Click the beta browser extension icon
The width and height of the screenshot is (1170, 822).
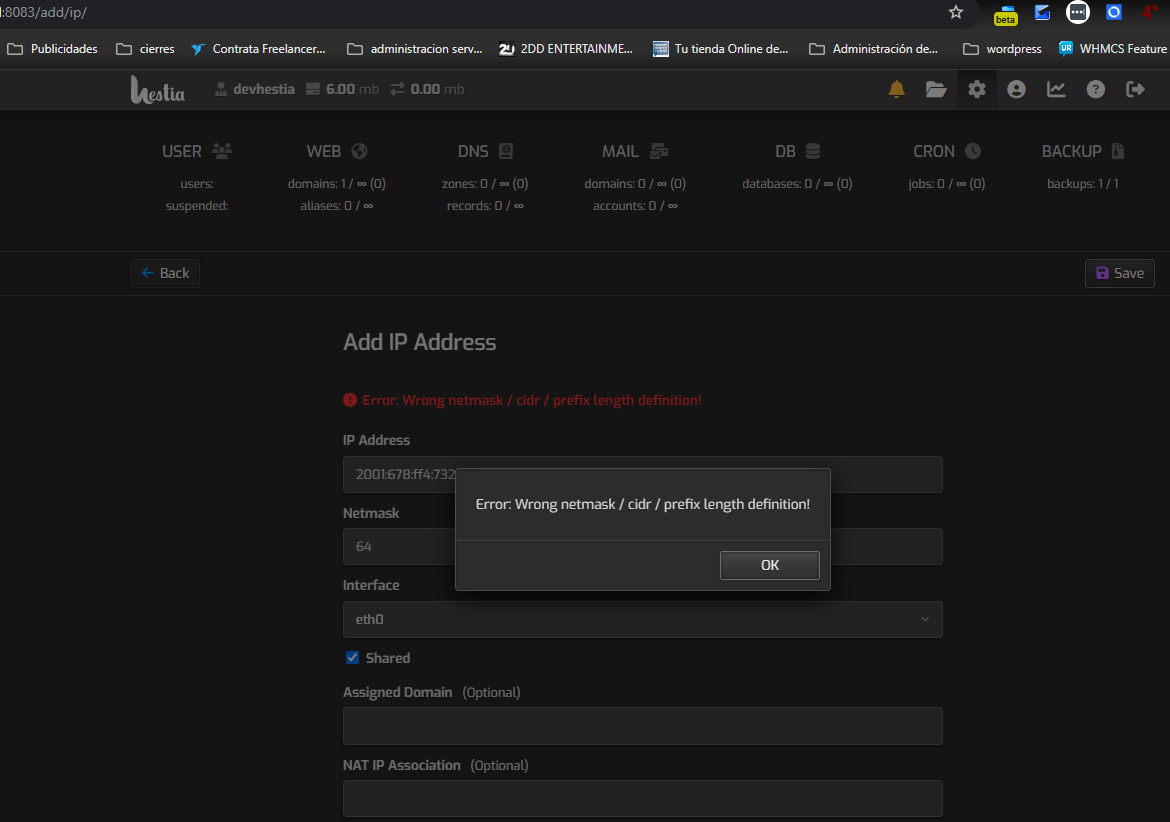pyautogui.click(x=1005, y=15)
